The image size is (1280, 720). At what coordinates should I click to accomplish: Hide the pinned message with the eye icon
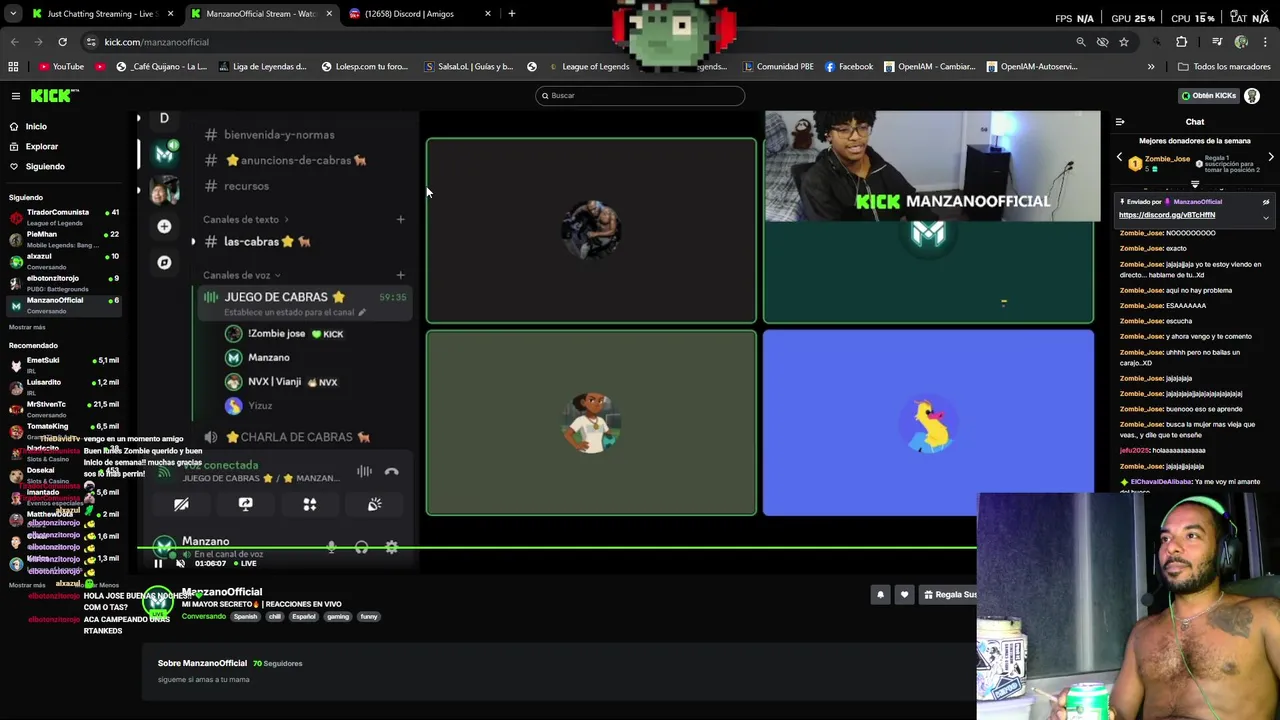(1265, 202)
